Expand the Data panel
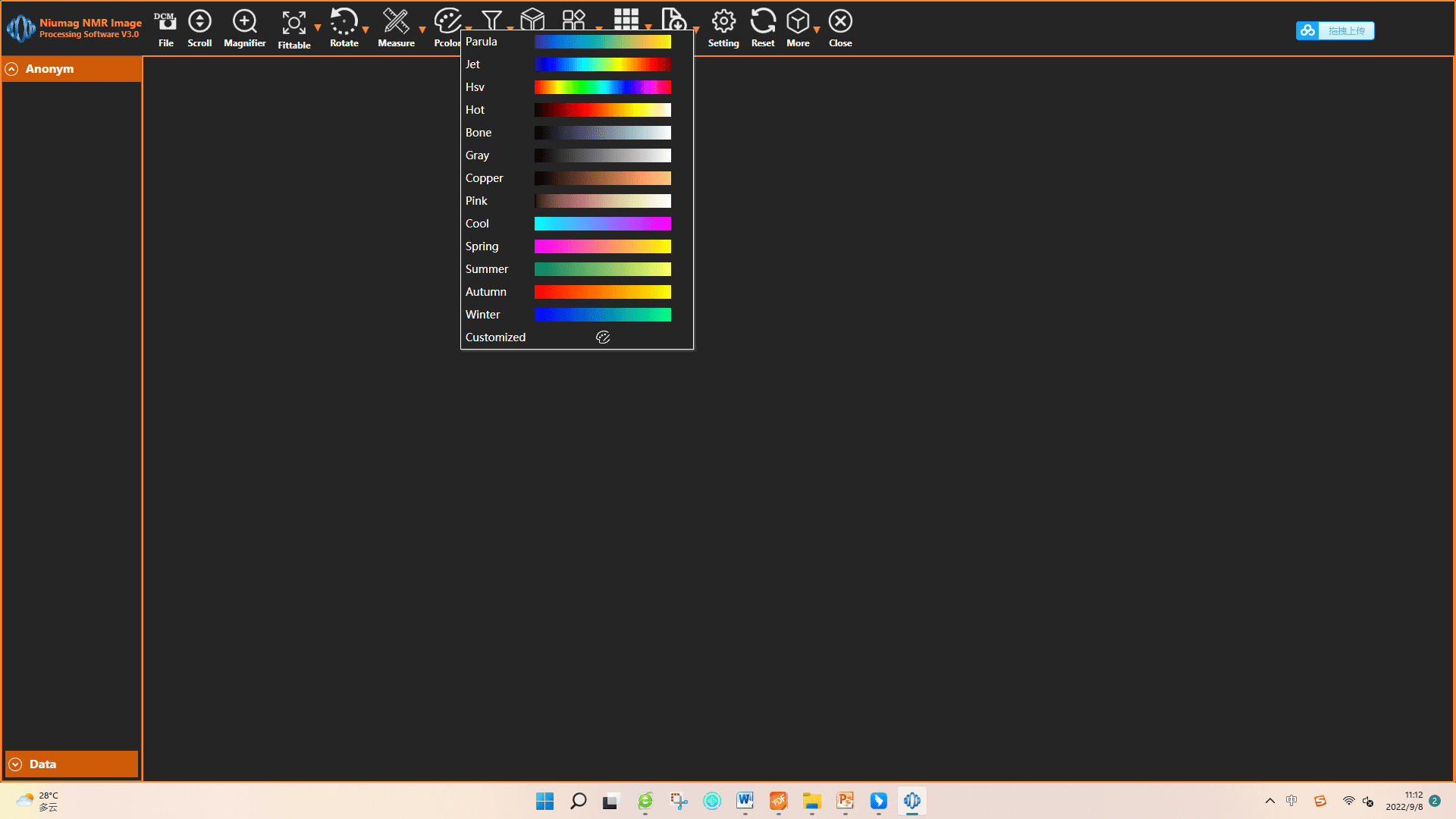The height and width of the screenshot is (819, 1456). click(x=15, y=764)
